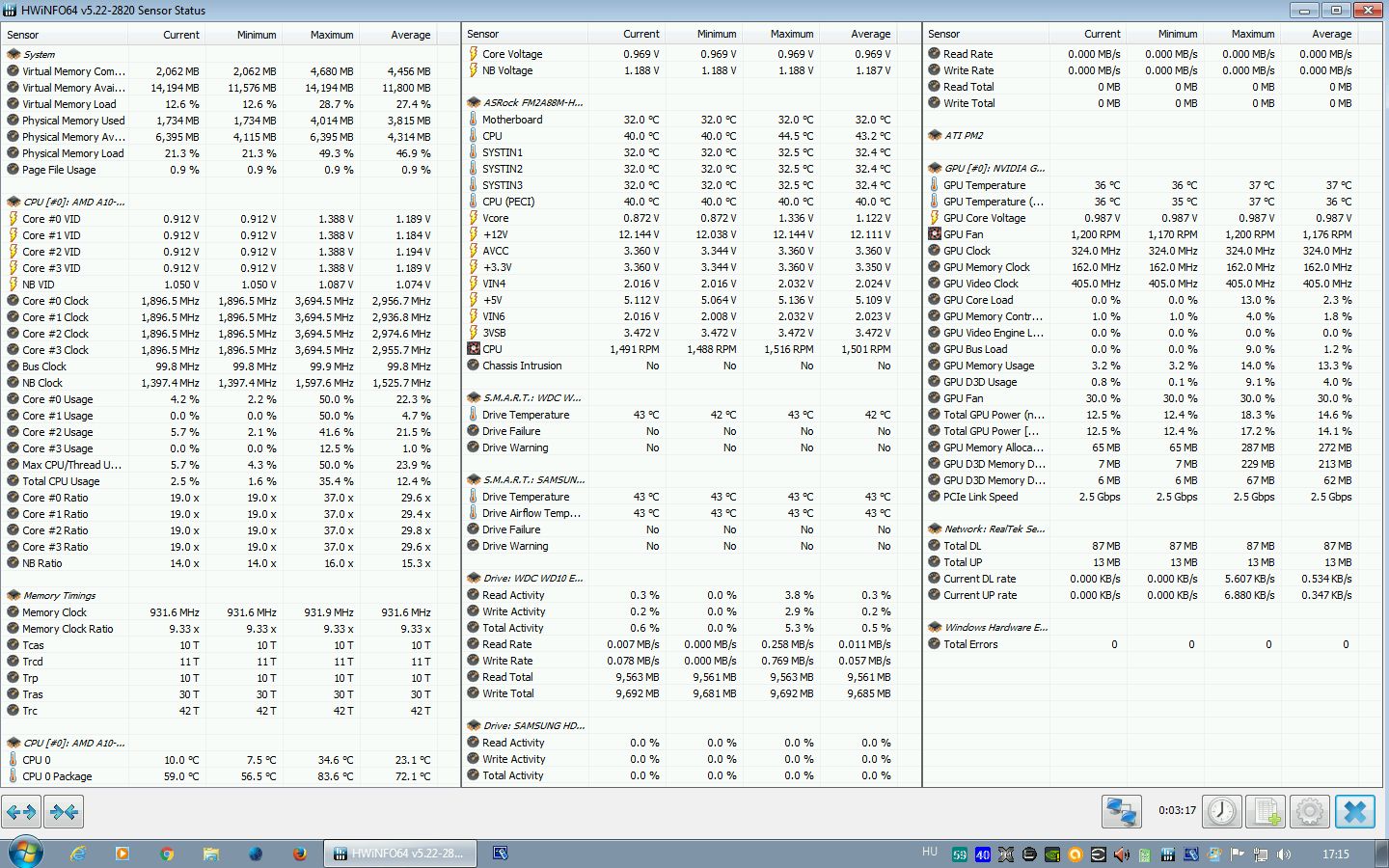
Task: Open Google Chrome from the taskbar
Action: click(x=167, y=854)
